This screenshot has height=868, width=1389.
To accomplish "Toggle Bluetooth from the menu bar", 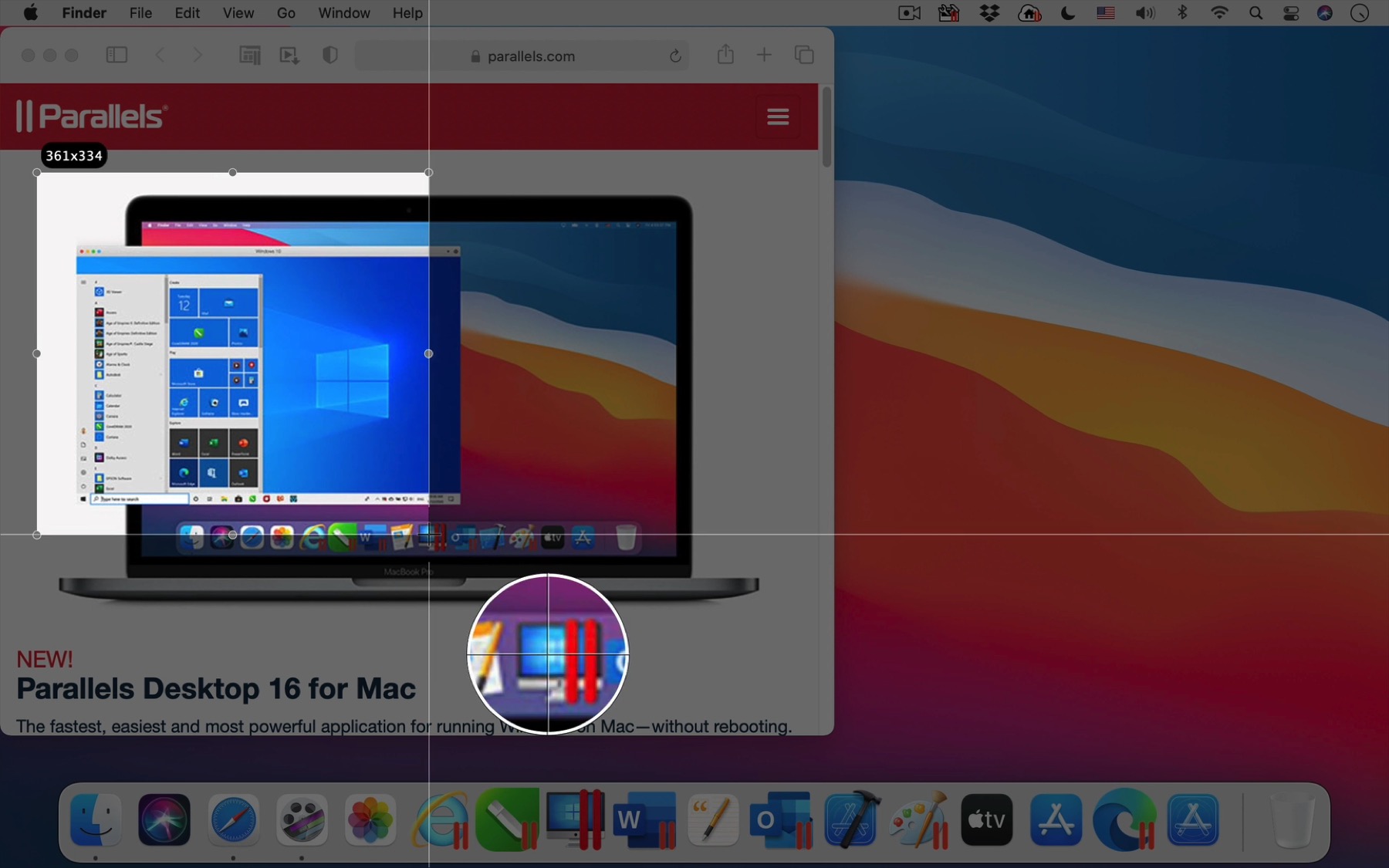I will [1182, 13].
